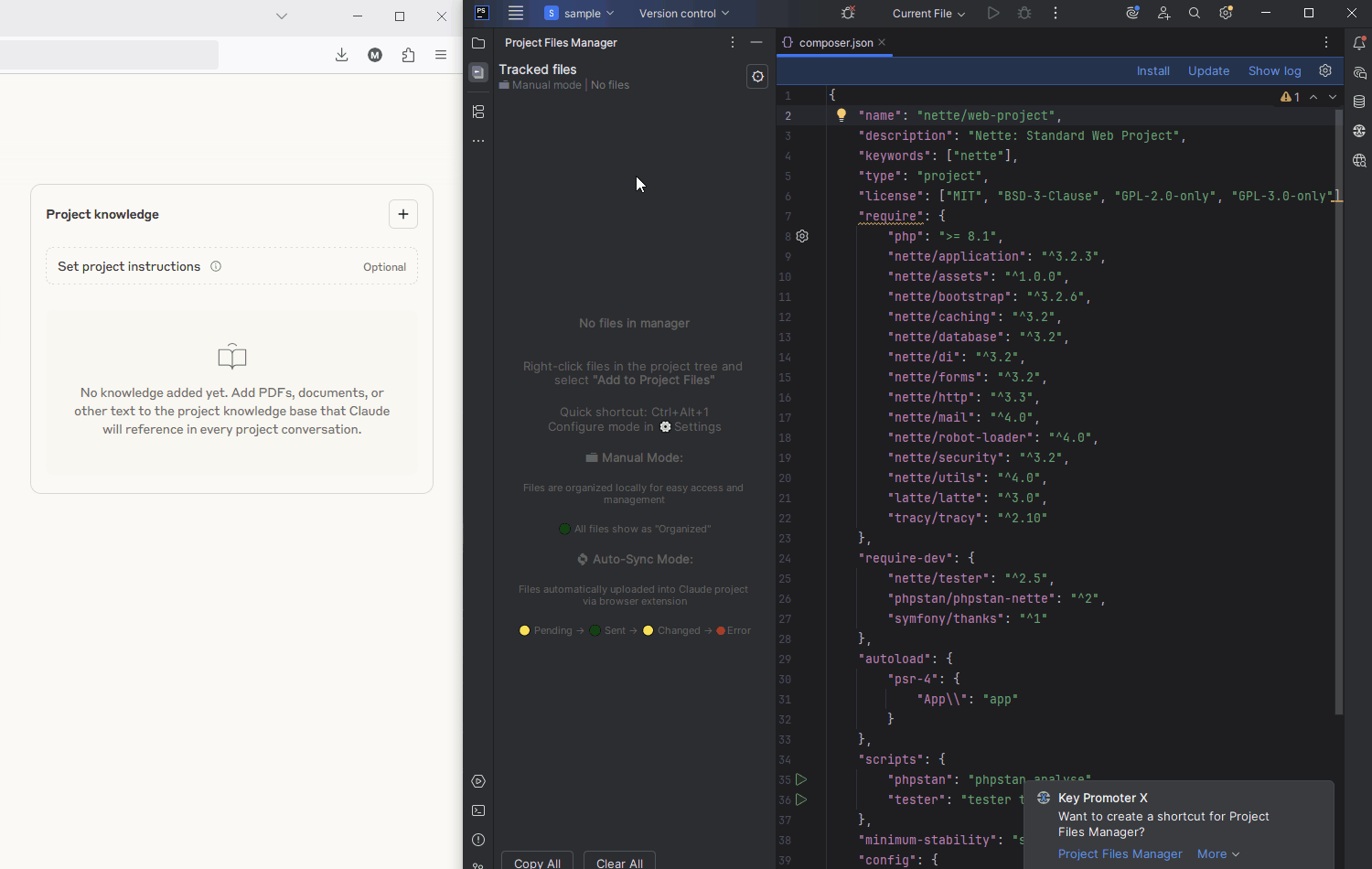Click the Project Files Manager link in notification
This screenshot has width=1372, height=869.
click(x=1120, y=853)
